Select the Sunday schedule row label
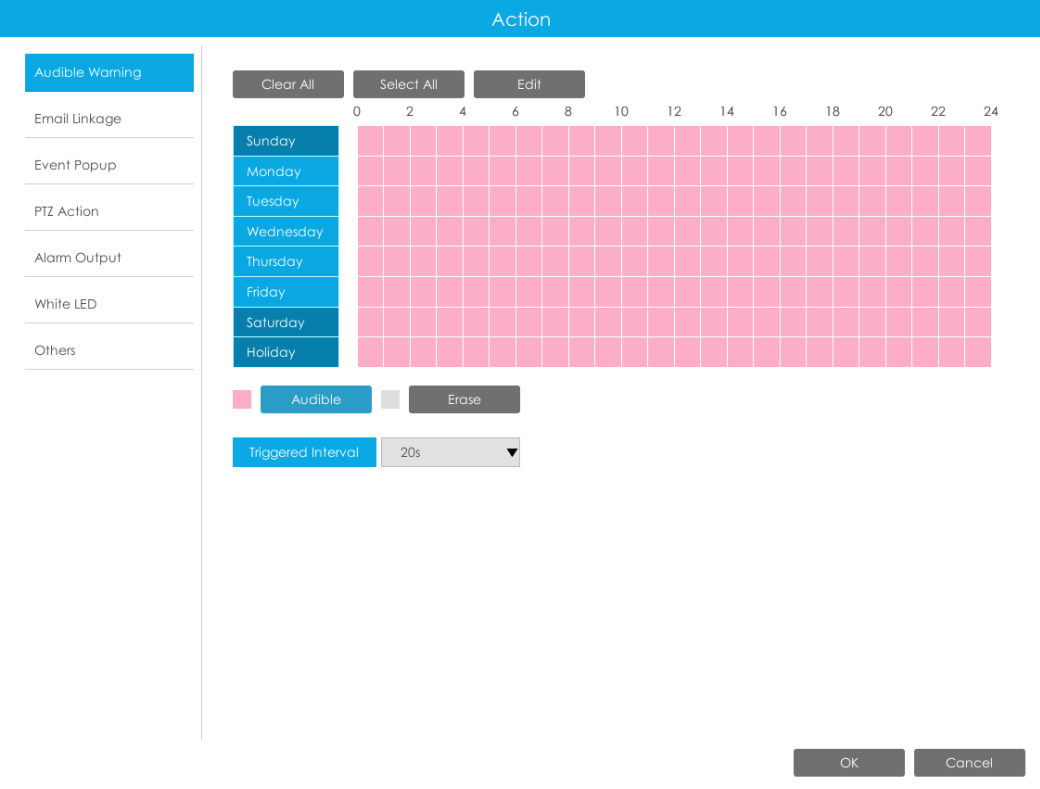Screen dimensions: 1040x789 pyautogui.click(x=286, y=141)
